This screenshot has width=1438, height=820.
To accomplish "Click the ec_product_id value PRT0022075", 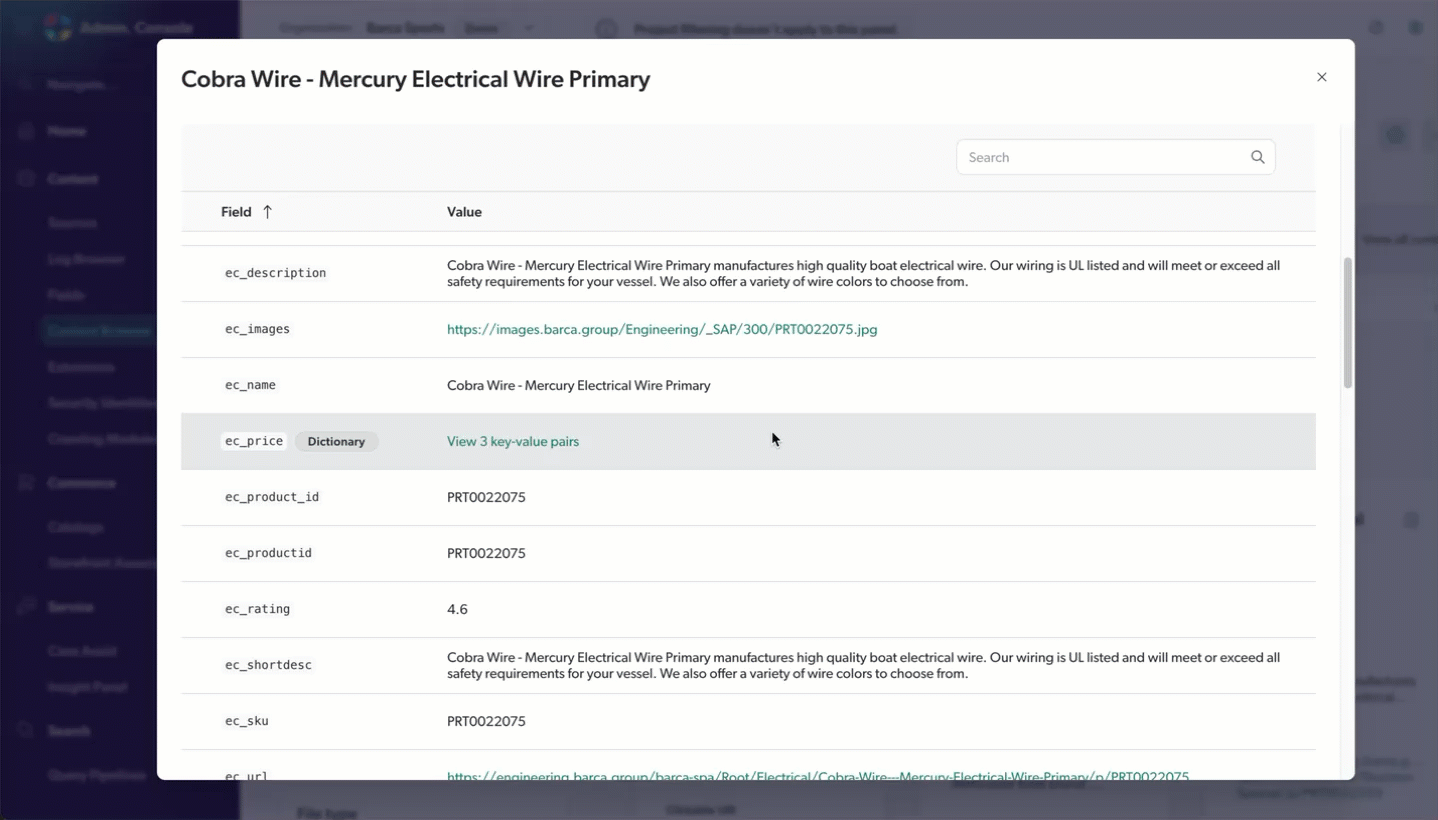I will [486, 497].
